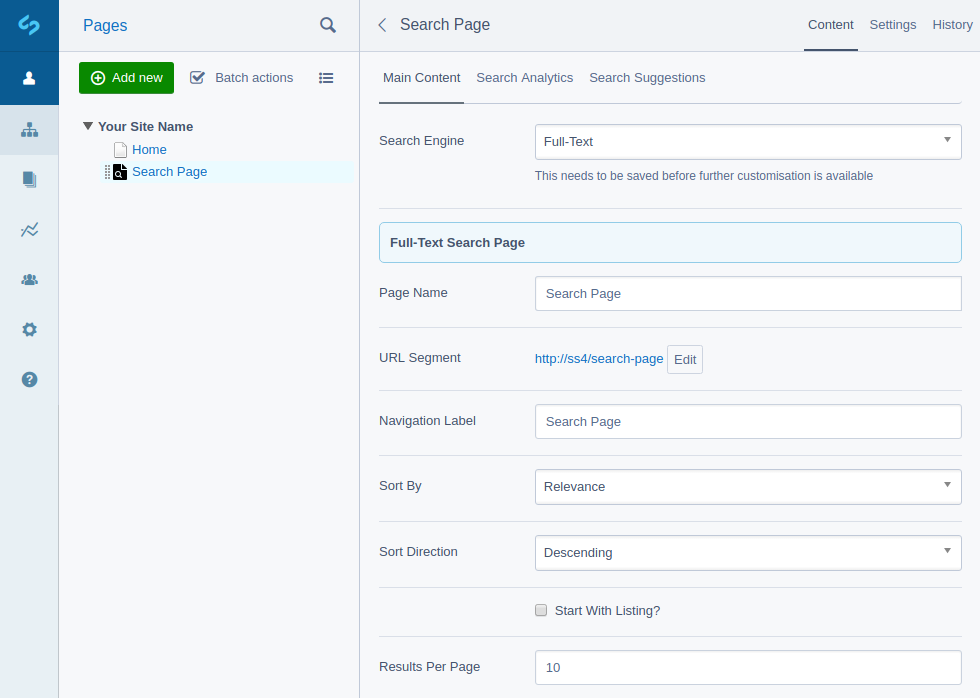Open the Home page in the tree

[149, 150]
